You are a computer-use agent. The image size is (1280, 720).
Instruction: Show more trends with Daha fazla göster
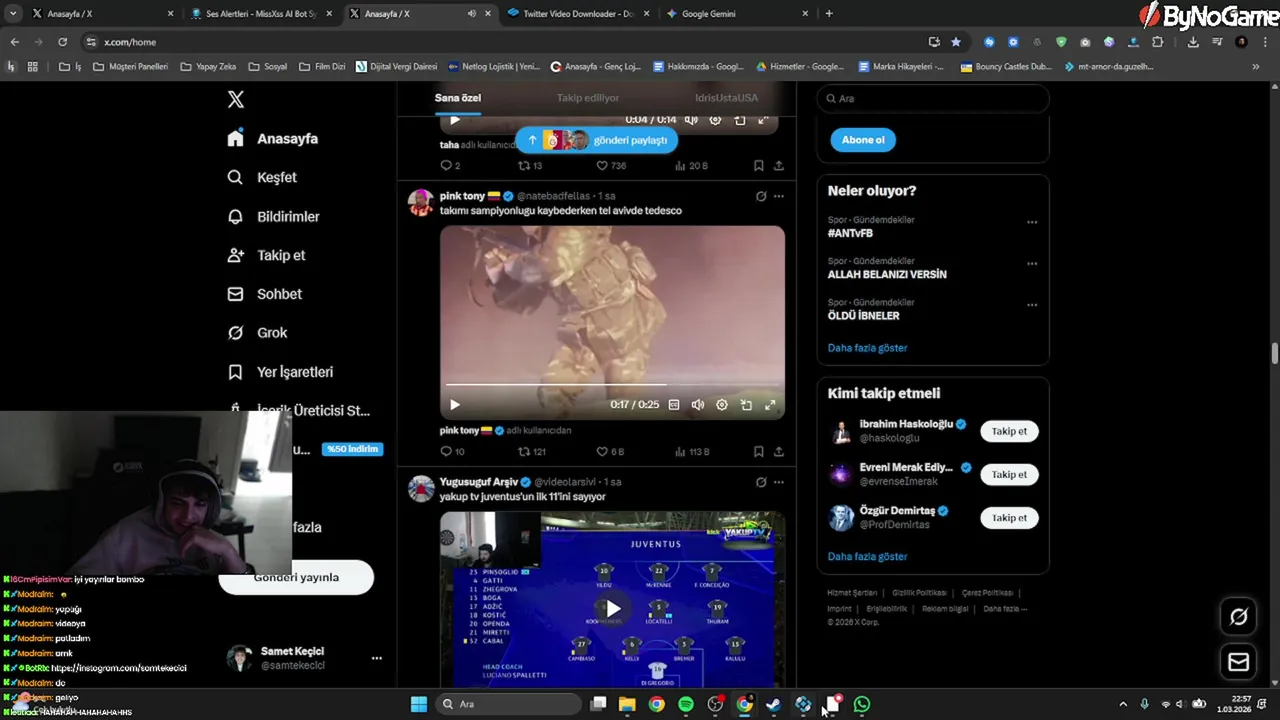tap(867, 348)
